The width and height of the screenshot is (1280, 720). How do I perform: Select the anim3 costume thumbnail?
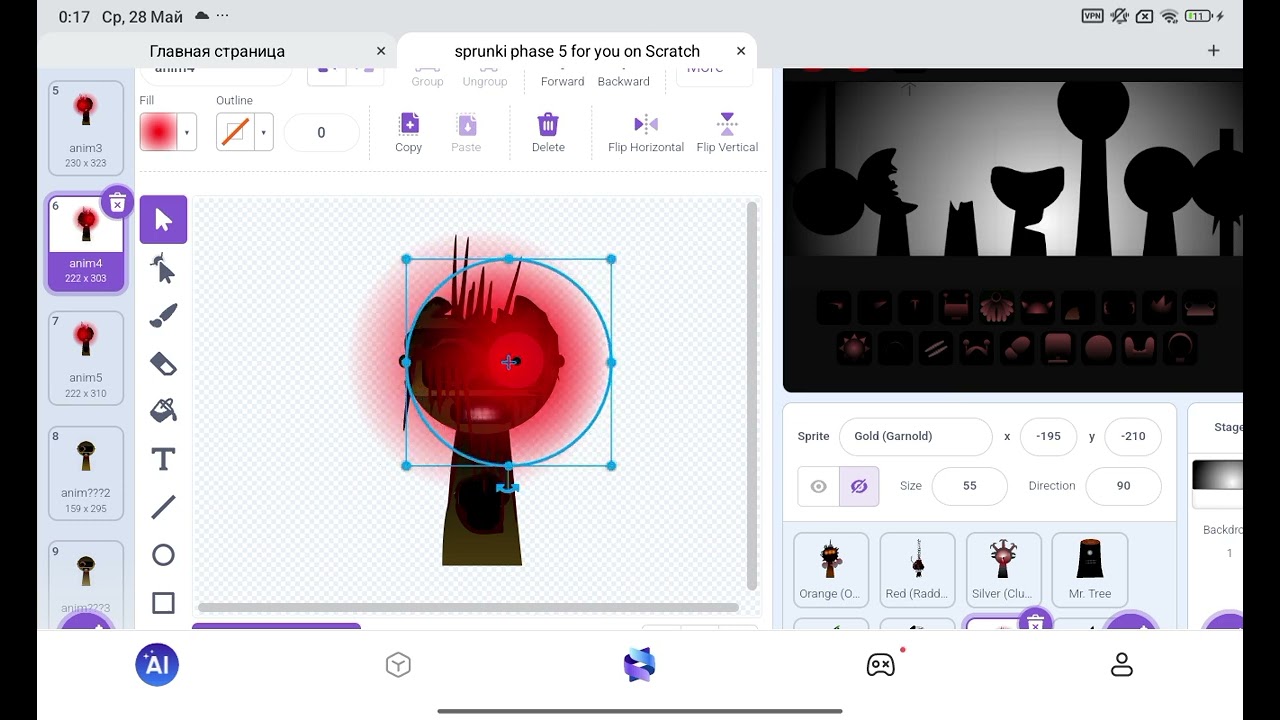tap(86, 128)
